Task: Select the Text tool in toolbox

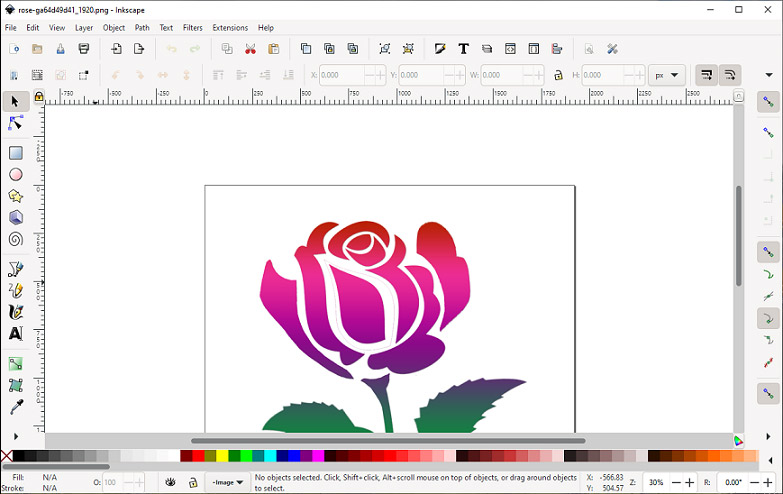Action: (x=15, y=334)
